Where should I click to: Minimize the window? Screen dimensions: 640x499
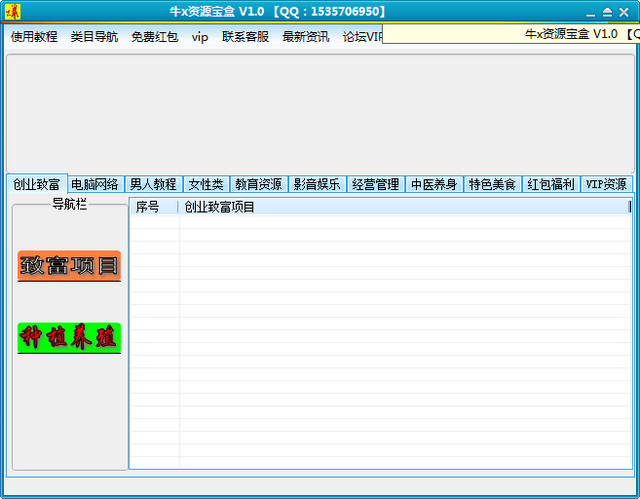tap(591, 13)
